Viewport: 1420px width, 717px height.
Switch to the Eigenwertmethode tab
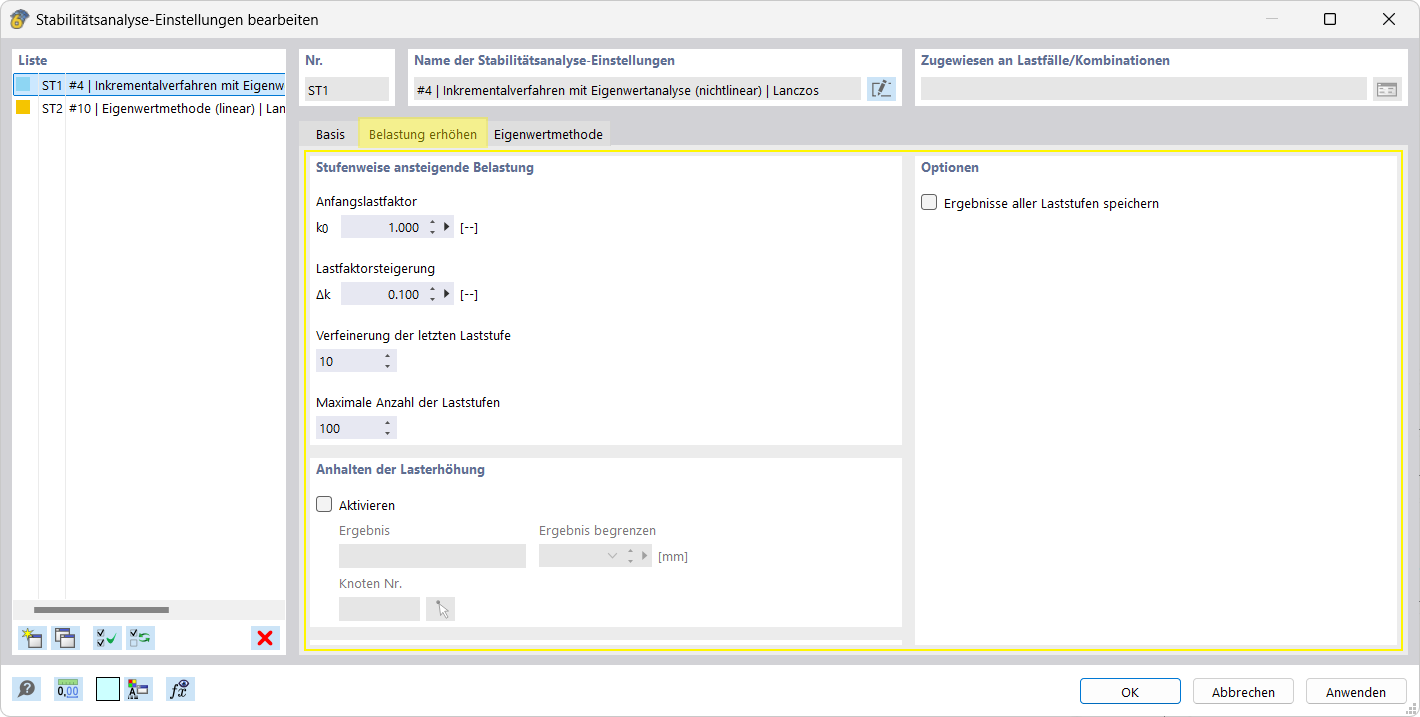[548, 132]
